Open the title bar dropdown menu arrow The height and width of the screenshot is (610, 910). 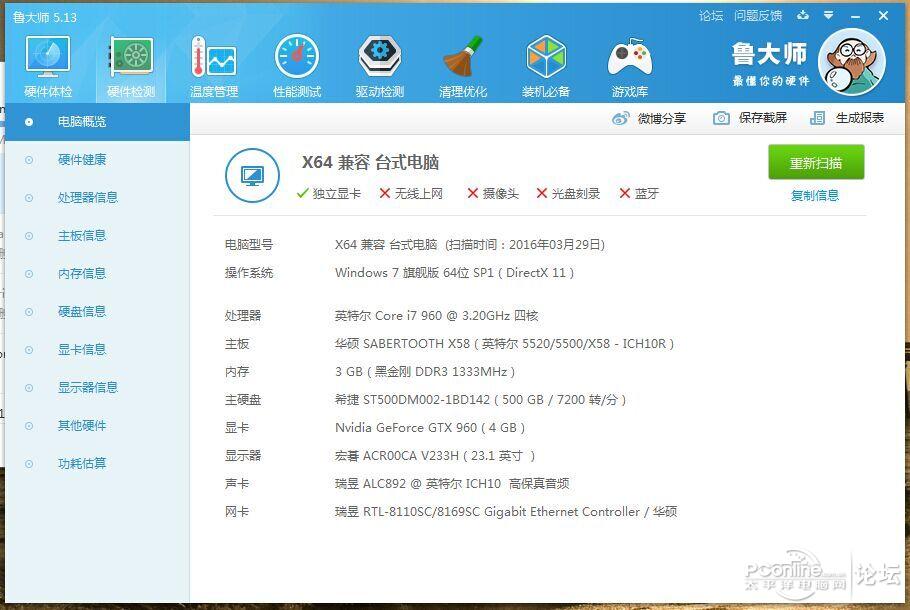pos(829,15)
